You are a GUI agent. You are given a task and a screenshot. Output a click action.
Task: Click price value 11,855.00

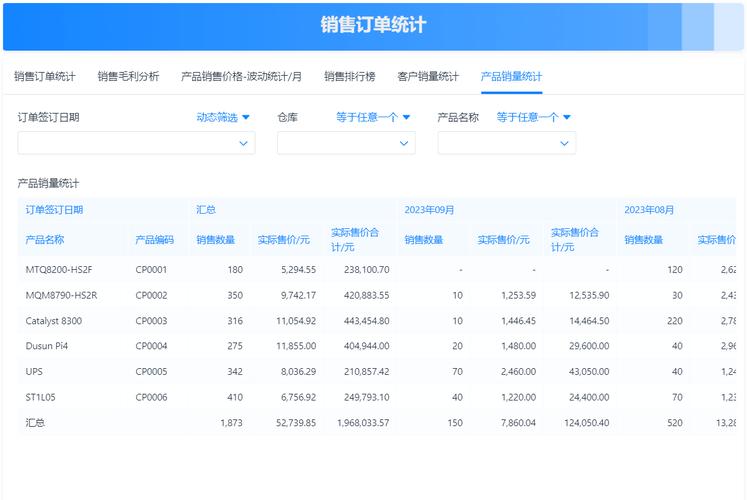(x=296, y=346)
